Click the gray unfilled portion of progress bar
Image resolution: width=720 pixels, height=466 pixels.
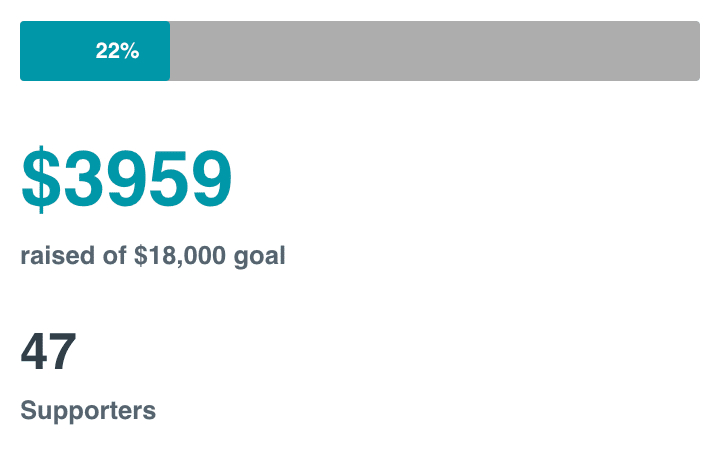tap(435, 51)
